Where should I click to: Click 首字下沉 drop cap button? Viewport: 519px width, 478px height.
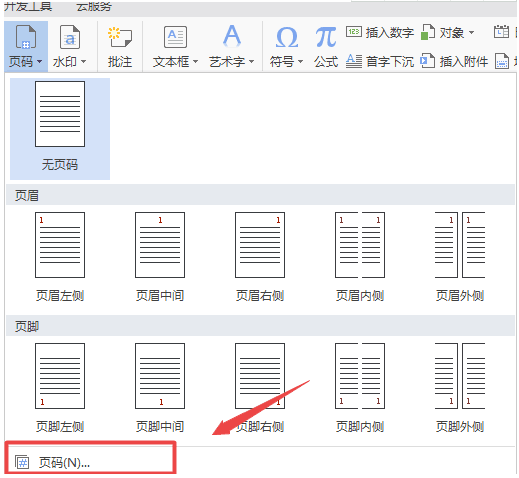click(x=380, y=61)
